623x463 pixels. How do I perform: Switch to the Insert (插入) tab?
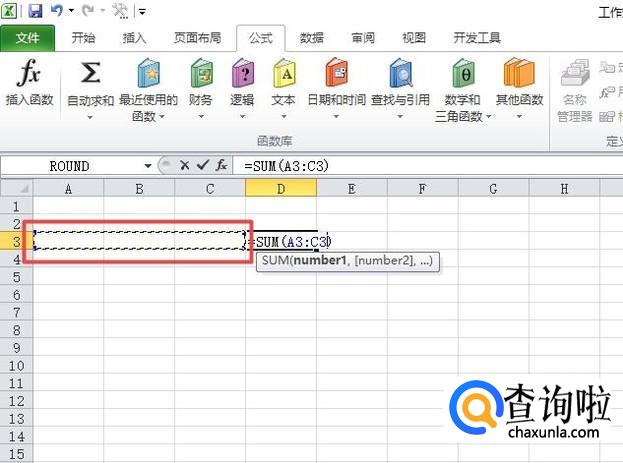[x=134, y=38]
